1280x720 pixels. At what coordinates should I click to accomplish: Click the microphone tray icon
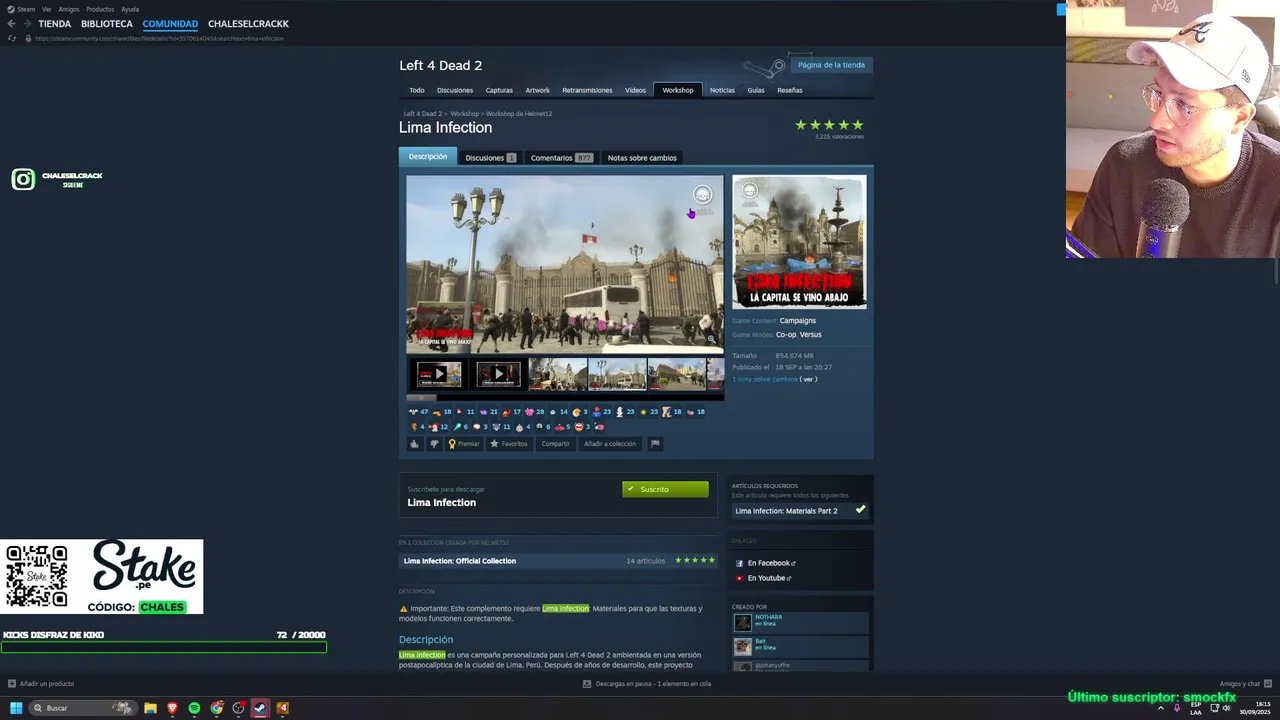1176,708
